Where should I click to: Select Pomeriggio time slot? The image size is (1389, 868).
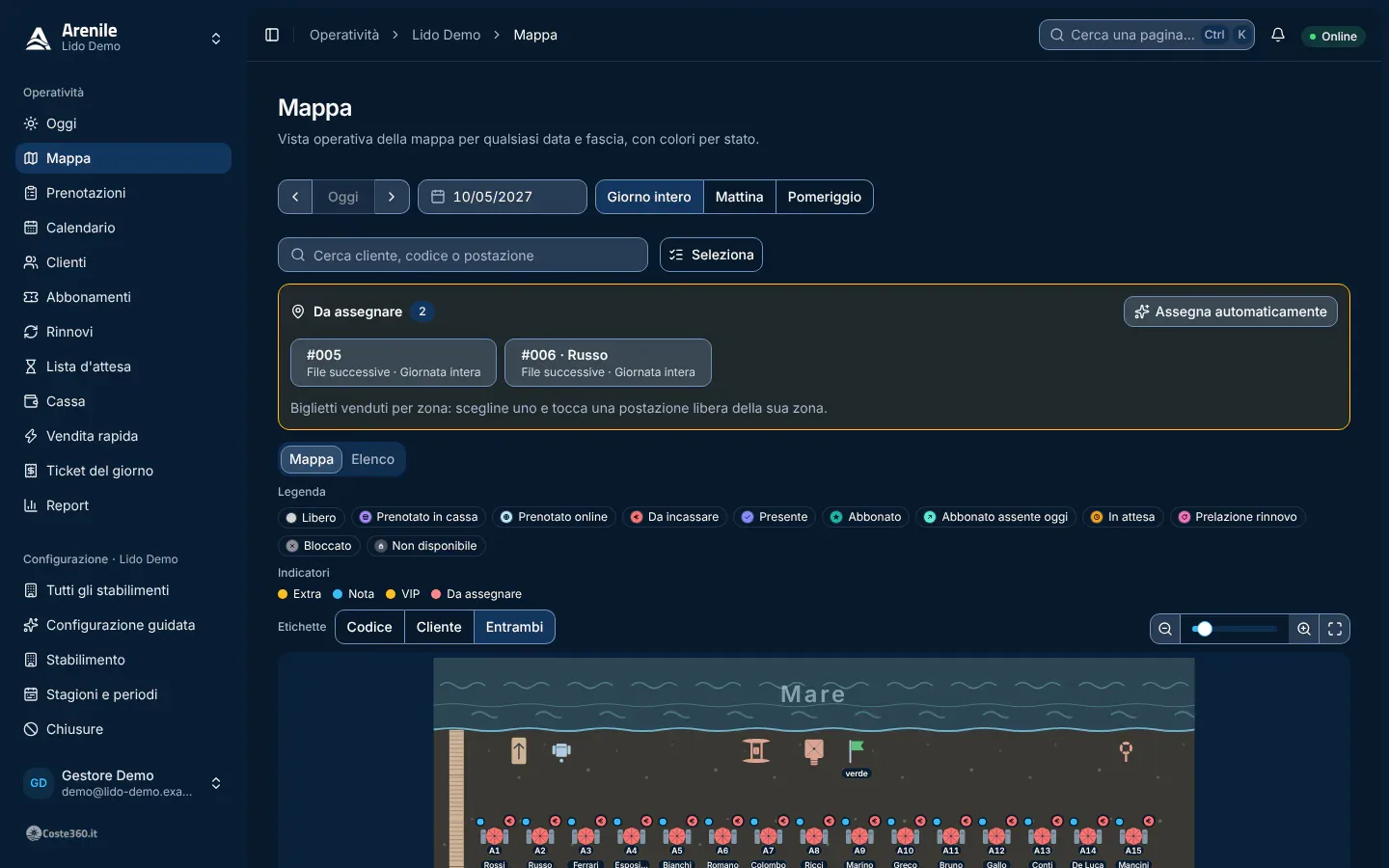tap(825, 197)
